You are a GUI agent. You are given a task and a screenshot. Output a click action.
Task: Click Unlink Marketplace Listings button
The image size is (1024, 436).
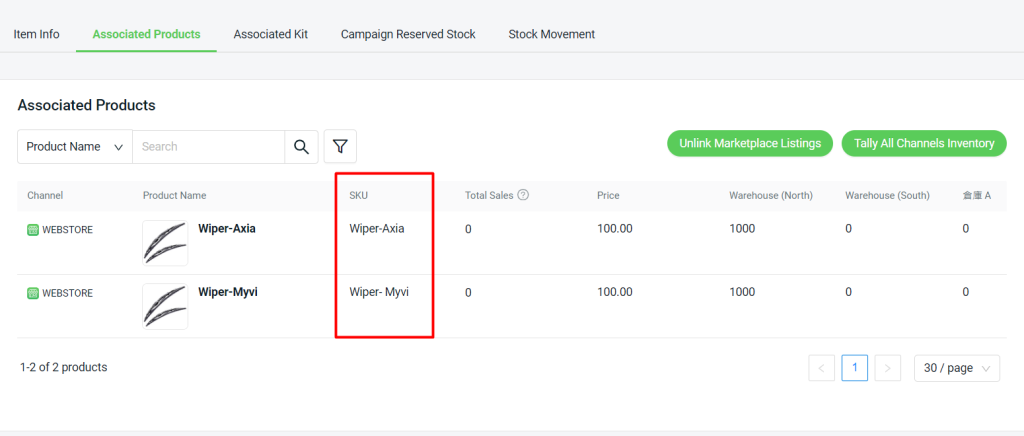click(x=750, y=144)
